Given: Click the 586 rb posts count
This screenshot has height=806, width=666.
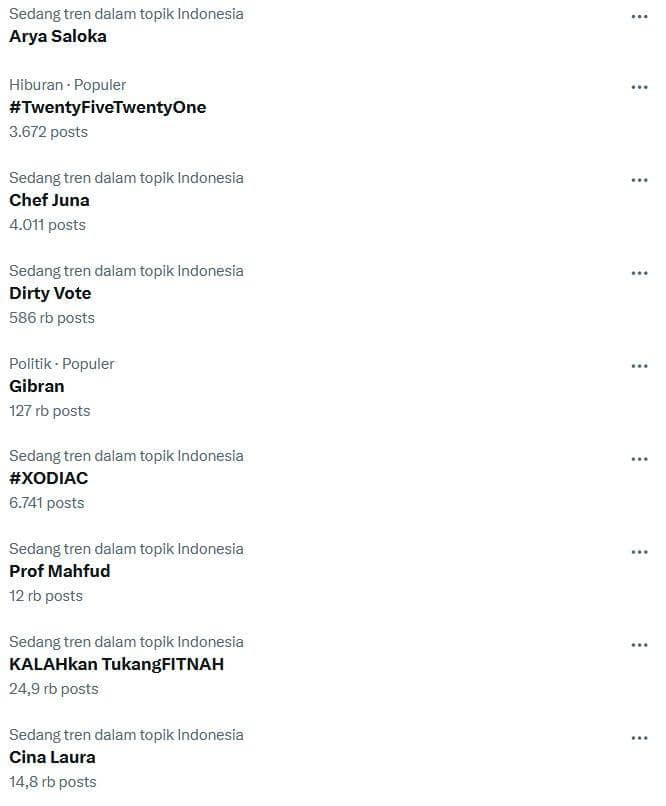Looking at the screenshot, I should click(x=52, y=318).
